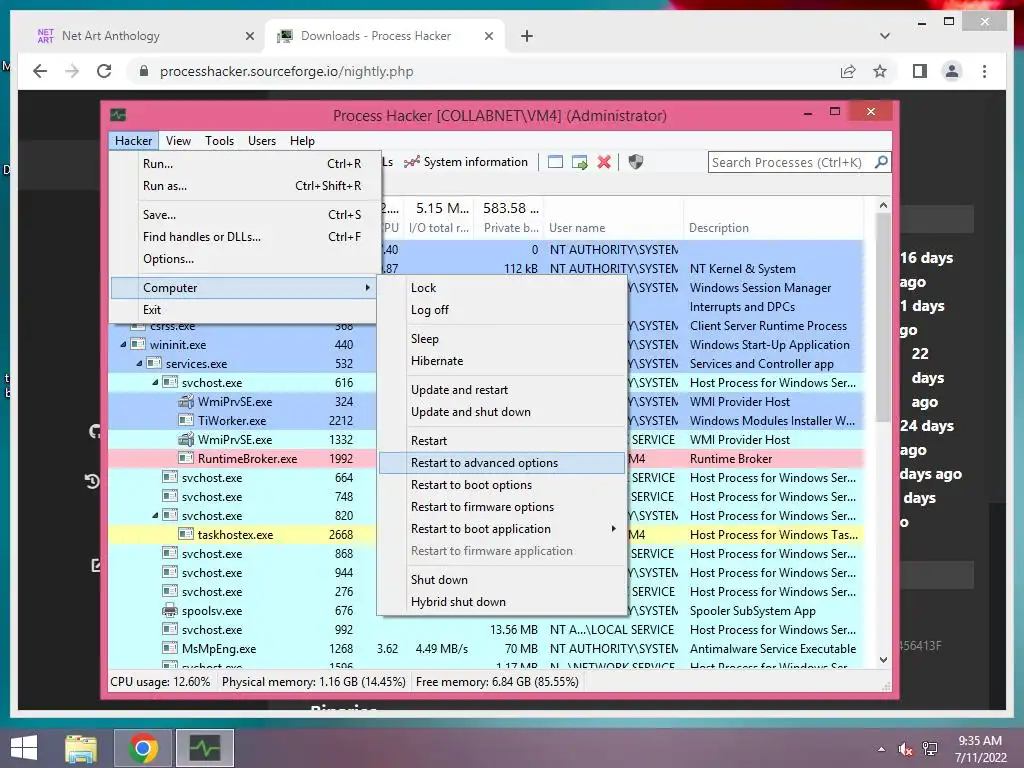This screenshot has width=1024, height=768.
Task: Click the MsMpEng.exe process icon
Action: (170, 649)
